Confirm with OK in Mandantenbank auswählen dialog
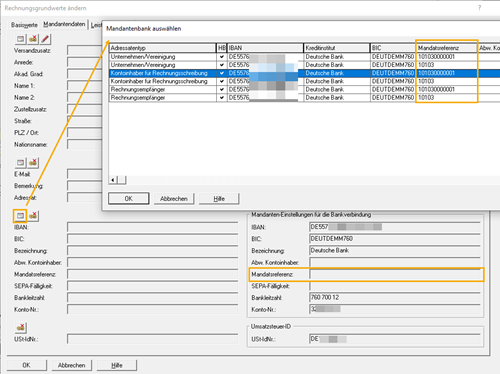 click(x=129, y=198)
